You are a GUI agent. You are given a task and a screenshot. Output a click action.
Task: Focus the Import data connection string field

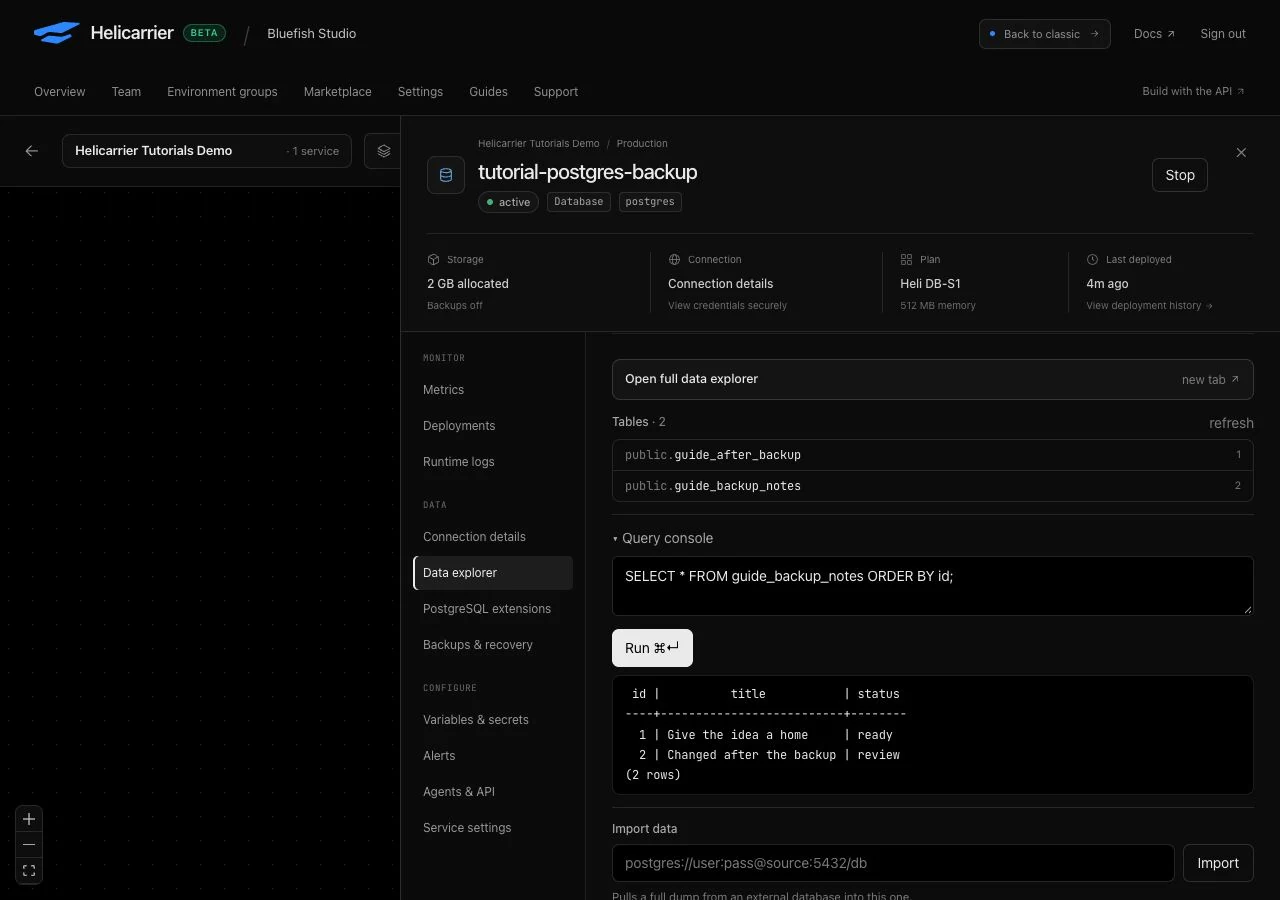pos(893,863)
